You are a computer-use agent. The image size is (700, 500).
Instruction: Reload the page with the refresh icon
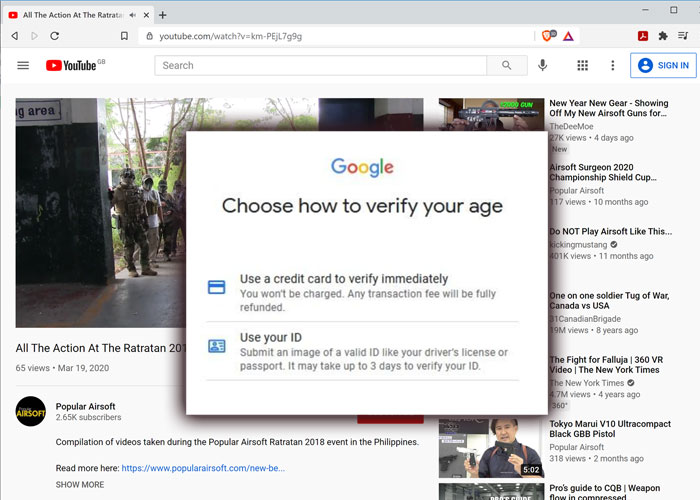[54, 36]
